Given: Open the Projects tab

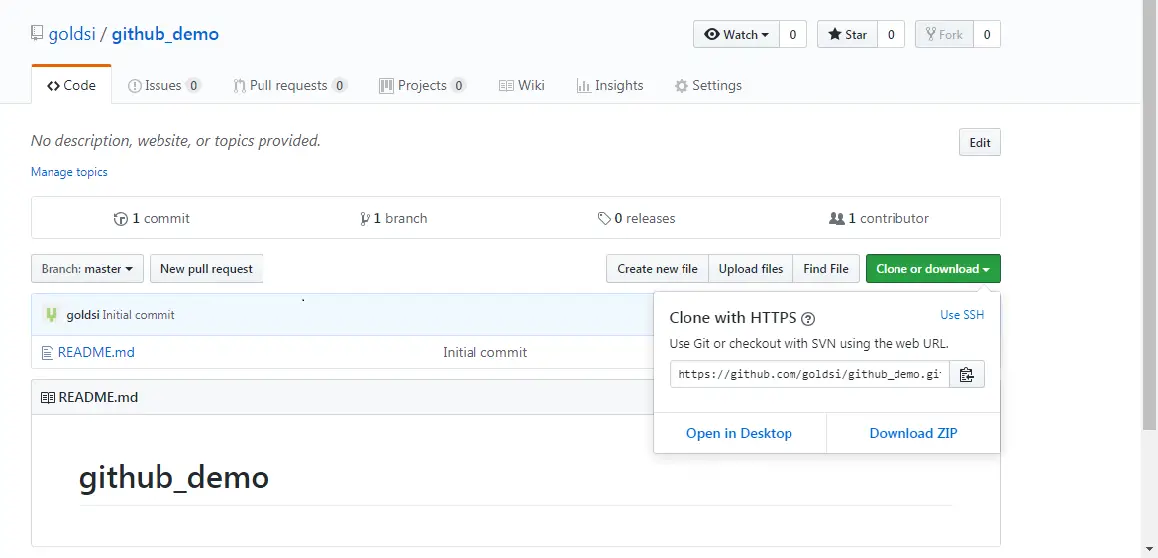Looking at the screenshot, I should click(x=422, y=86).
